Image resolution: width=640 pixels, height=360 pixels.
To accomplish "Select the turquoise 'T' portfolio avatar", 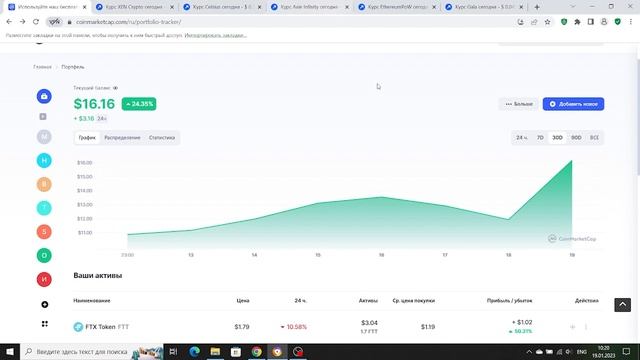I will 44,208.
